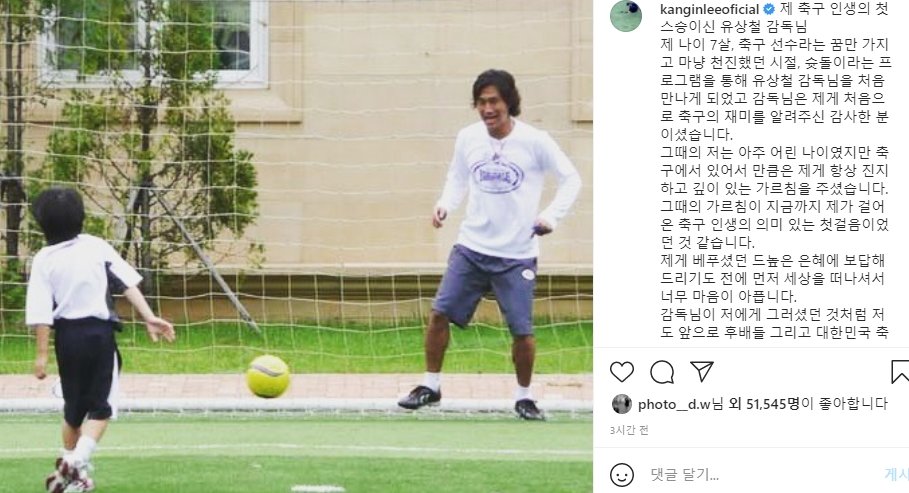Save post with bookmark icon
The width and height of the screenshot is (909, 493).
[900, 372]
